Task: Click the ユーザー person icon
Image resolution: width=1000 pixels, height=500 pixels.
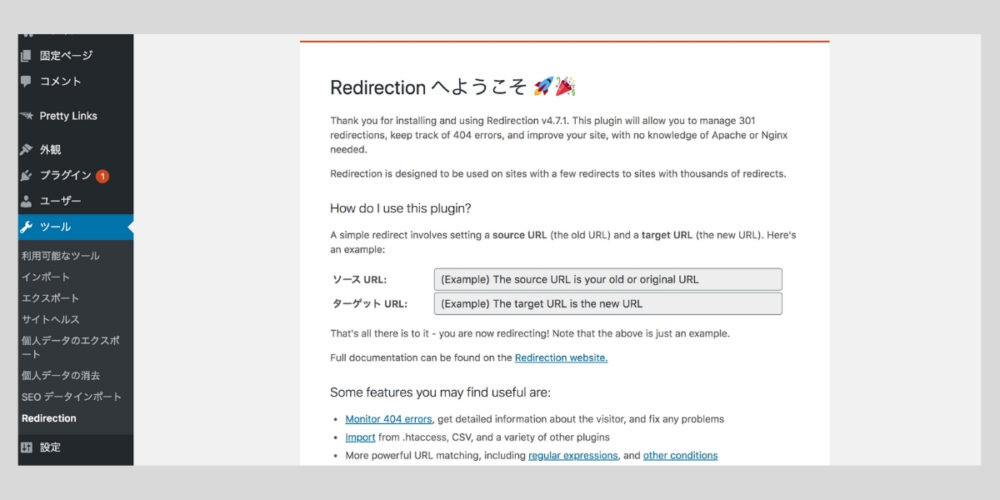Action: (x=26, y=202)
